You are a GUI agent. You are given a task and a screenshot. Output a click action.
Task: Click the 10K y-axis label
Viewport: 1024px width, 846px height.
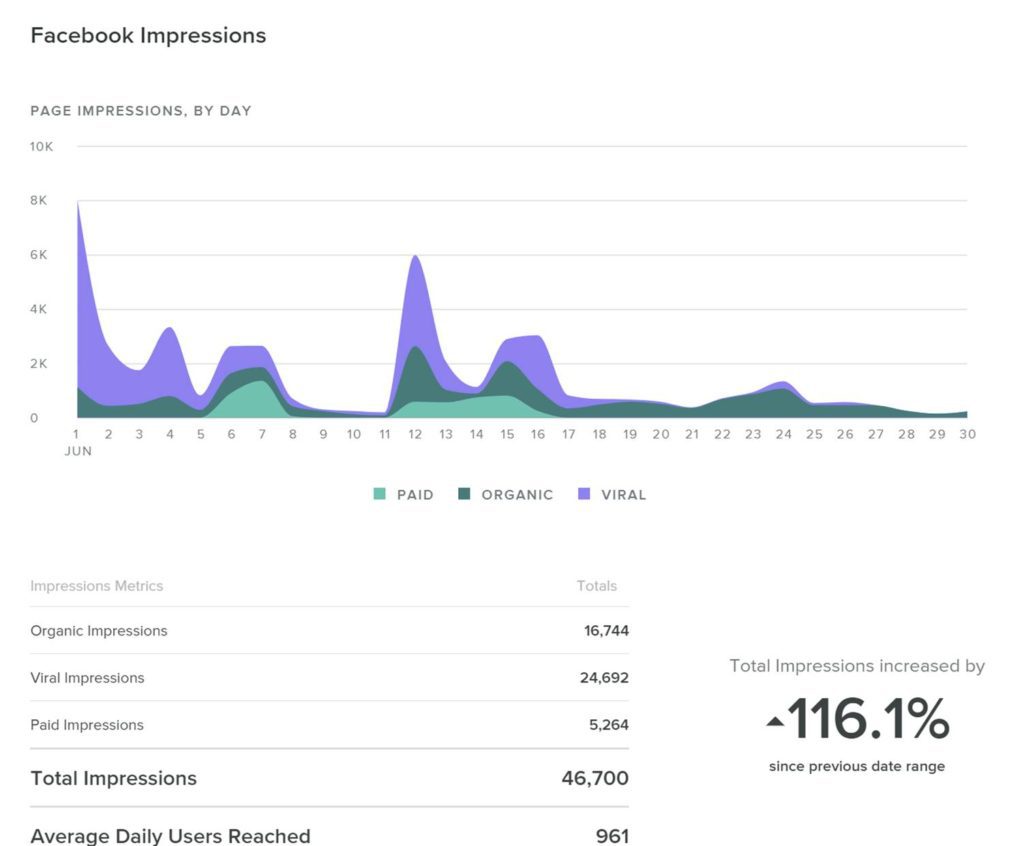click(x=41, y=146)
